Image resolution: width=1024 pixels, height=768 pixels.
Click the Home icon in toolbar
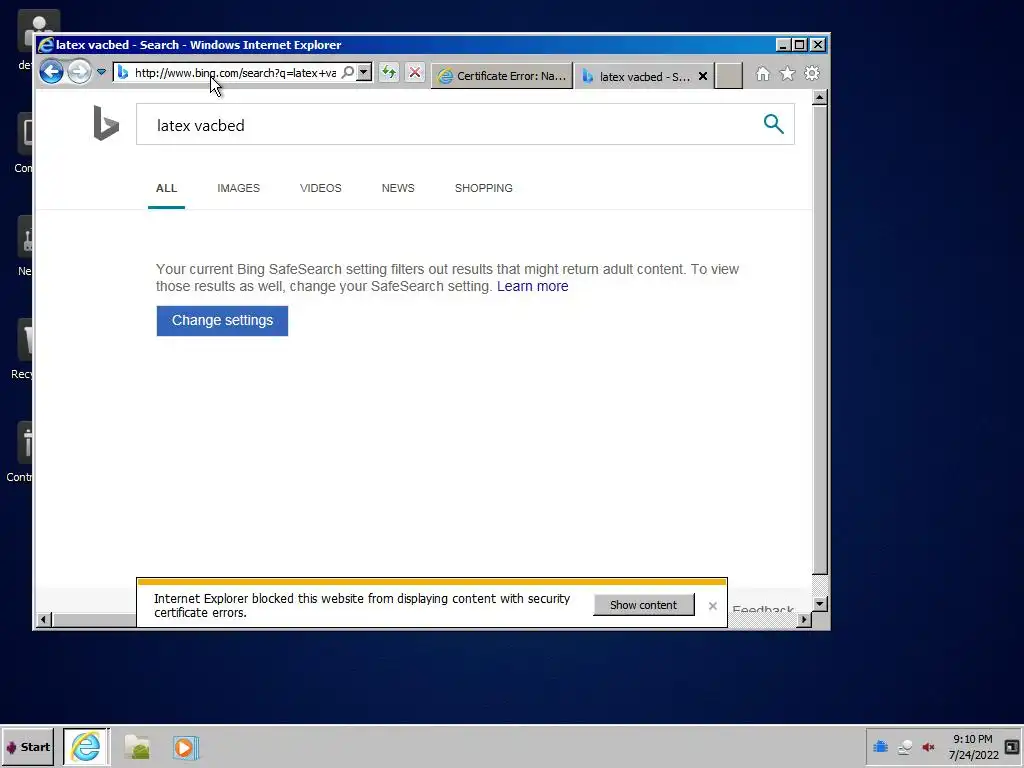pyautogui.click(x=763, y=74)
